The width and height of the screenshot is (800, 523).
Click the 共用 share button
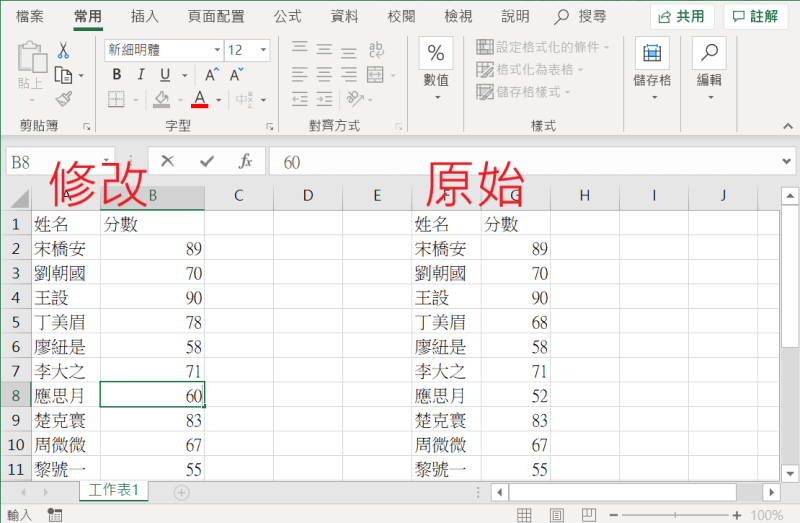(x=682, y=16)
